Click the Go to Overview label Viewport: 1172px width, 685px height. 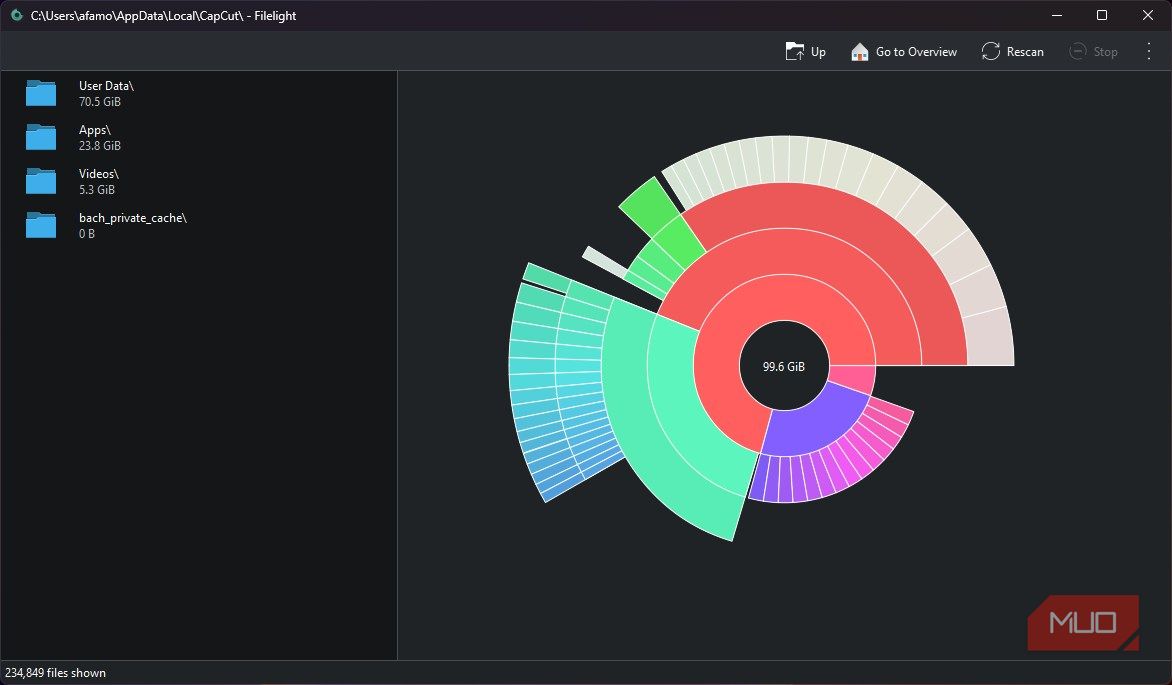916,52
